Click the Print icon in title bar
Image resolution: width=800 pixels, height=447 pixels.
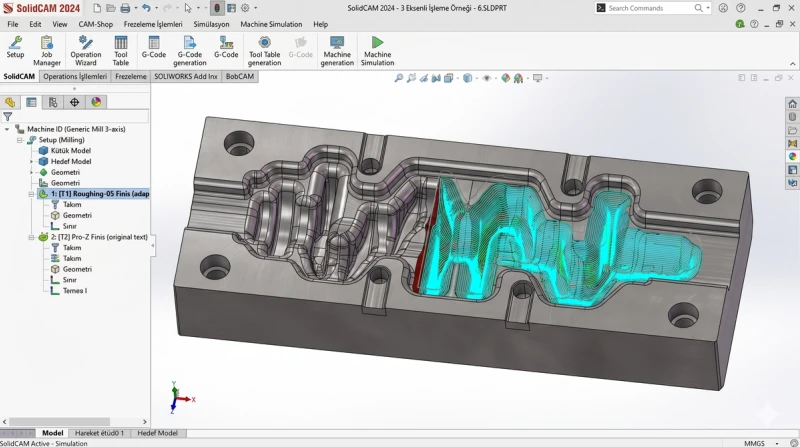pos(125,8)
